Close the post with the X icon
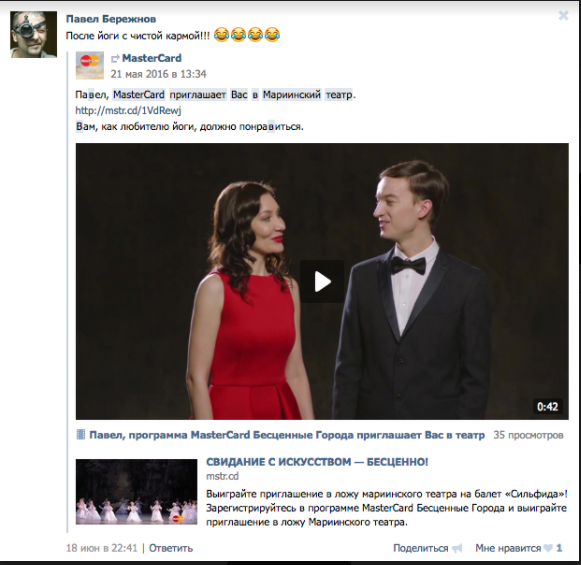581x565 pixels. tap(563, 15)
